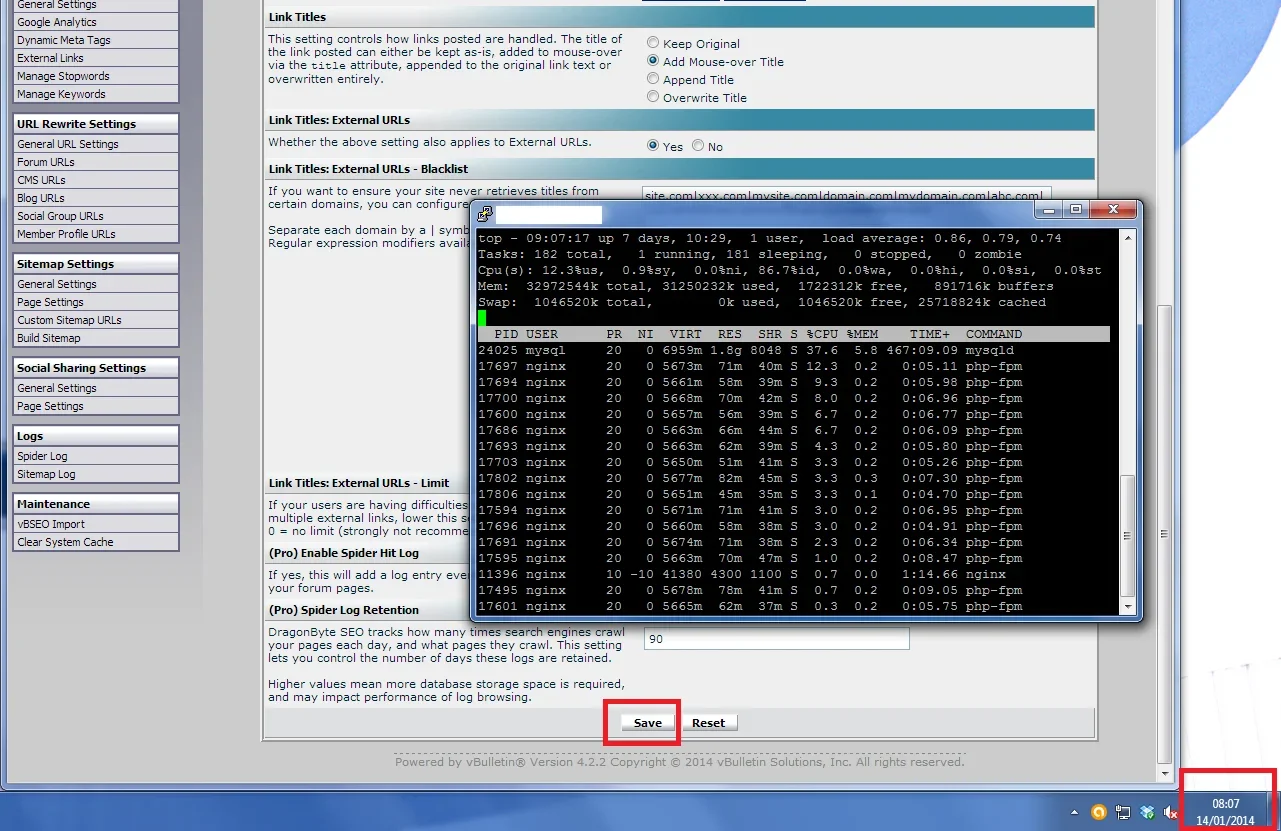The image size is (1281, 831).
Task: Click the '(Pro) Enable Spider Hit Log' heading
Action: 344,553
